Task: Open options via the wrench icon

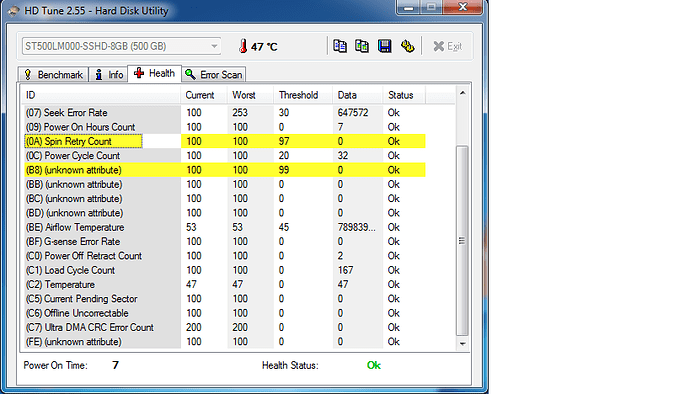Action: pyautogui.click(x=407, y=46)
